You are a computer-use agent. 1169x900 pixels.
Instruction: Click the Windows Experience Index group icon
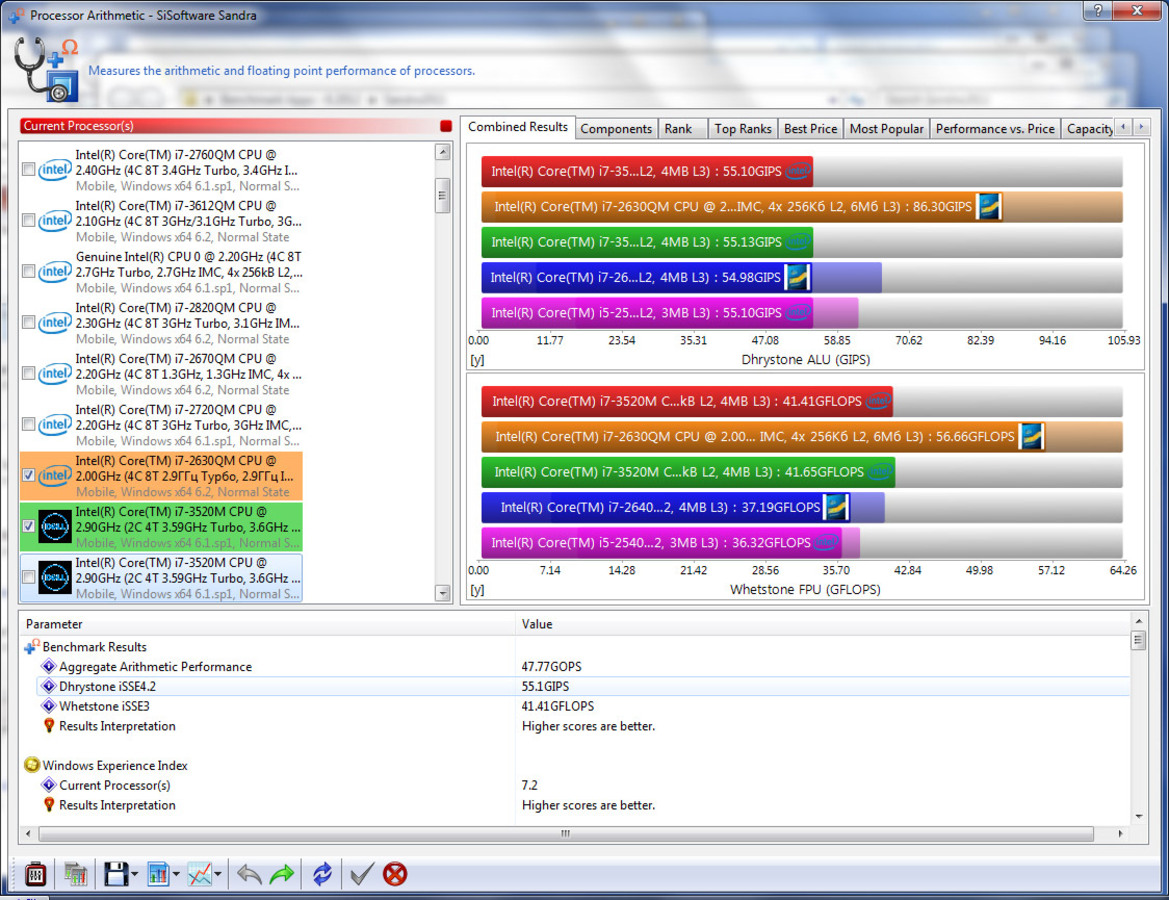(32, 765)
